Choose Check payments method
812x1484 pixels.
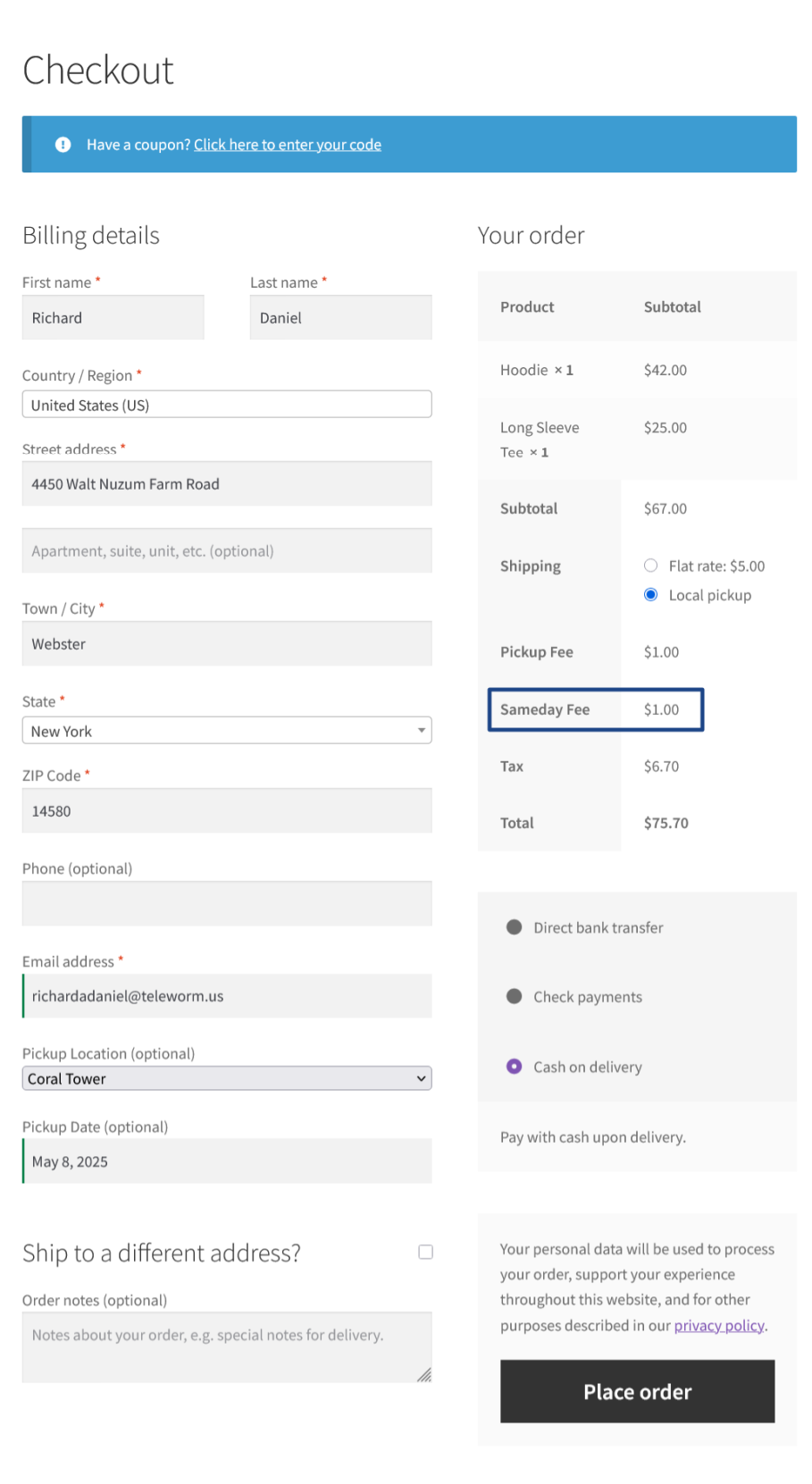514,996
